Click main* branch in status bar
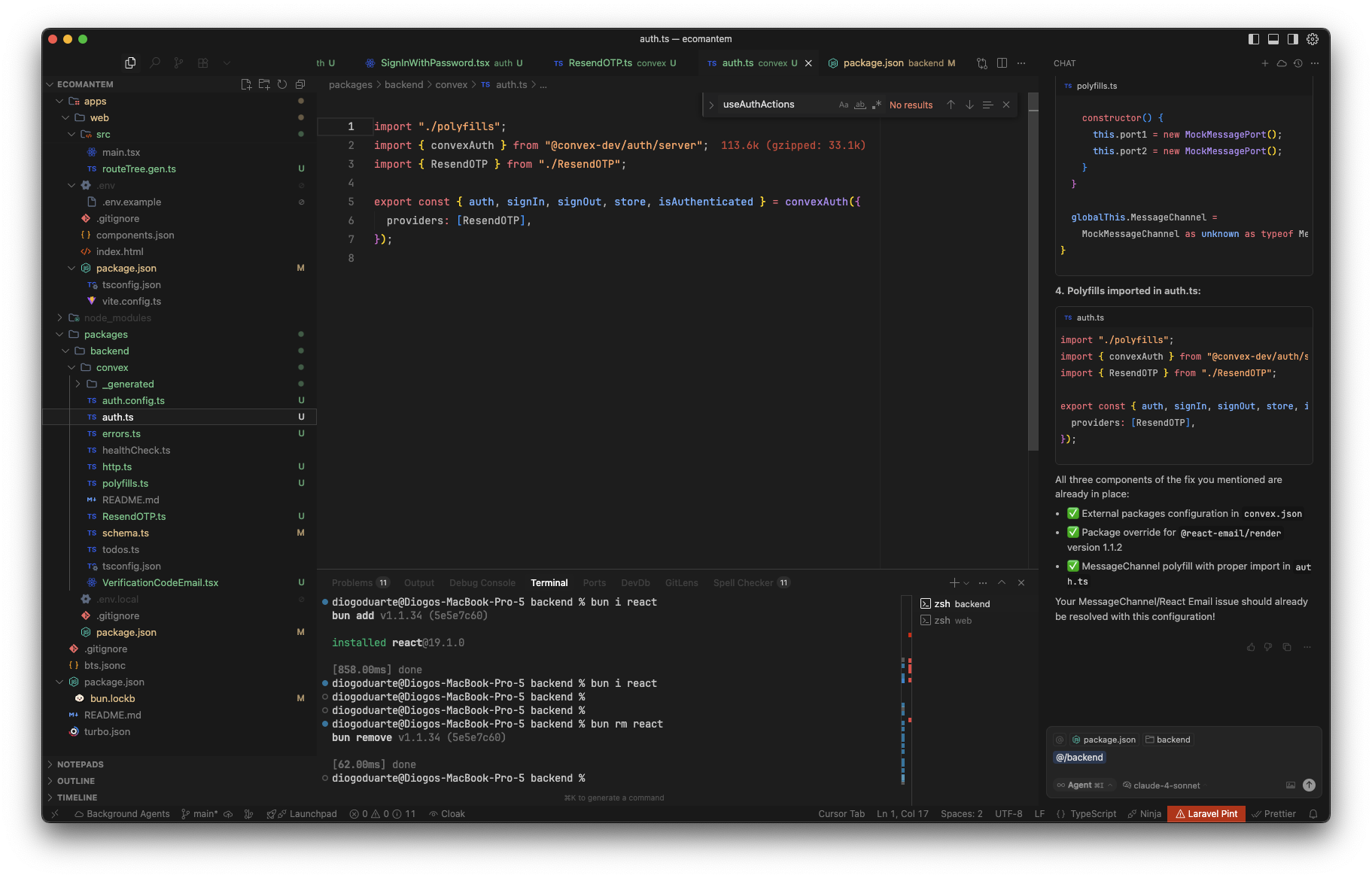 point(200,814)
